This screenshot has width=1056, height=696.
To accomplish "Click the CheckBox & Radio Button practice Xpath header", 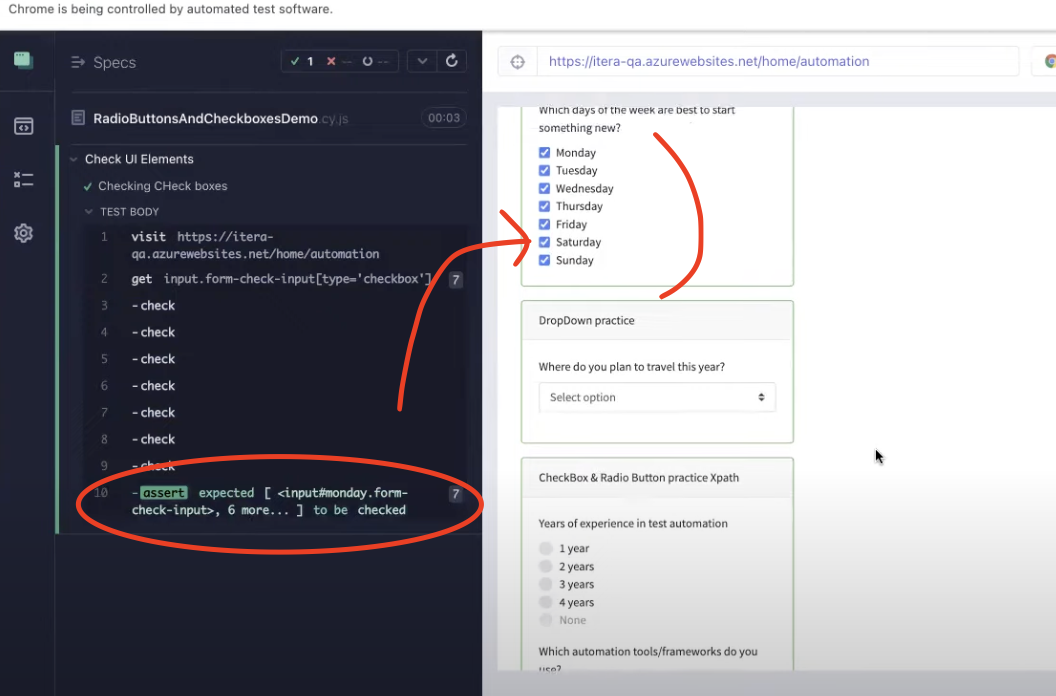I will 657,478.
